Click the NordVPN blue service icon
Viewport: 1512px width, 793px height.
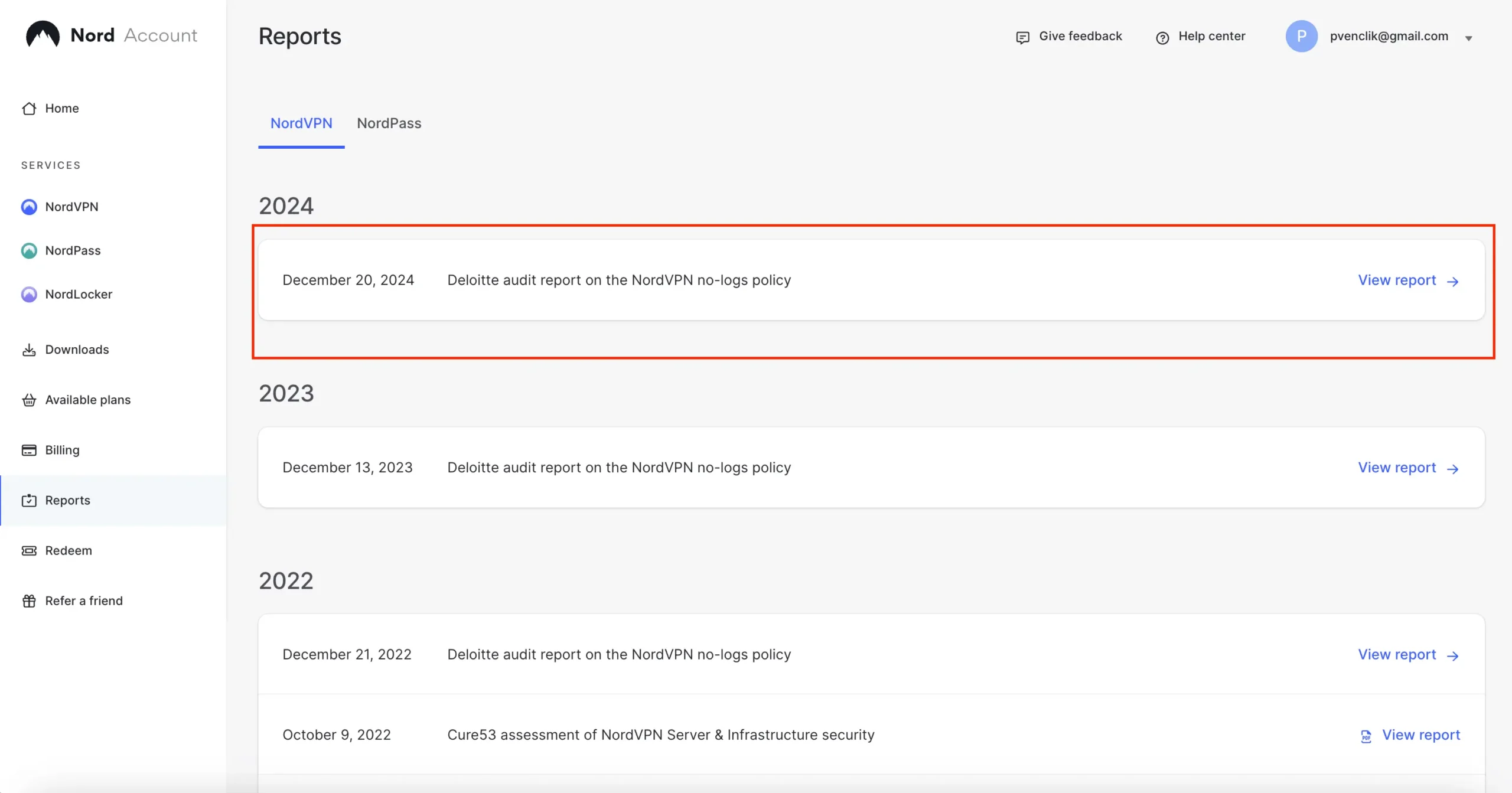tap(29, 207)
